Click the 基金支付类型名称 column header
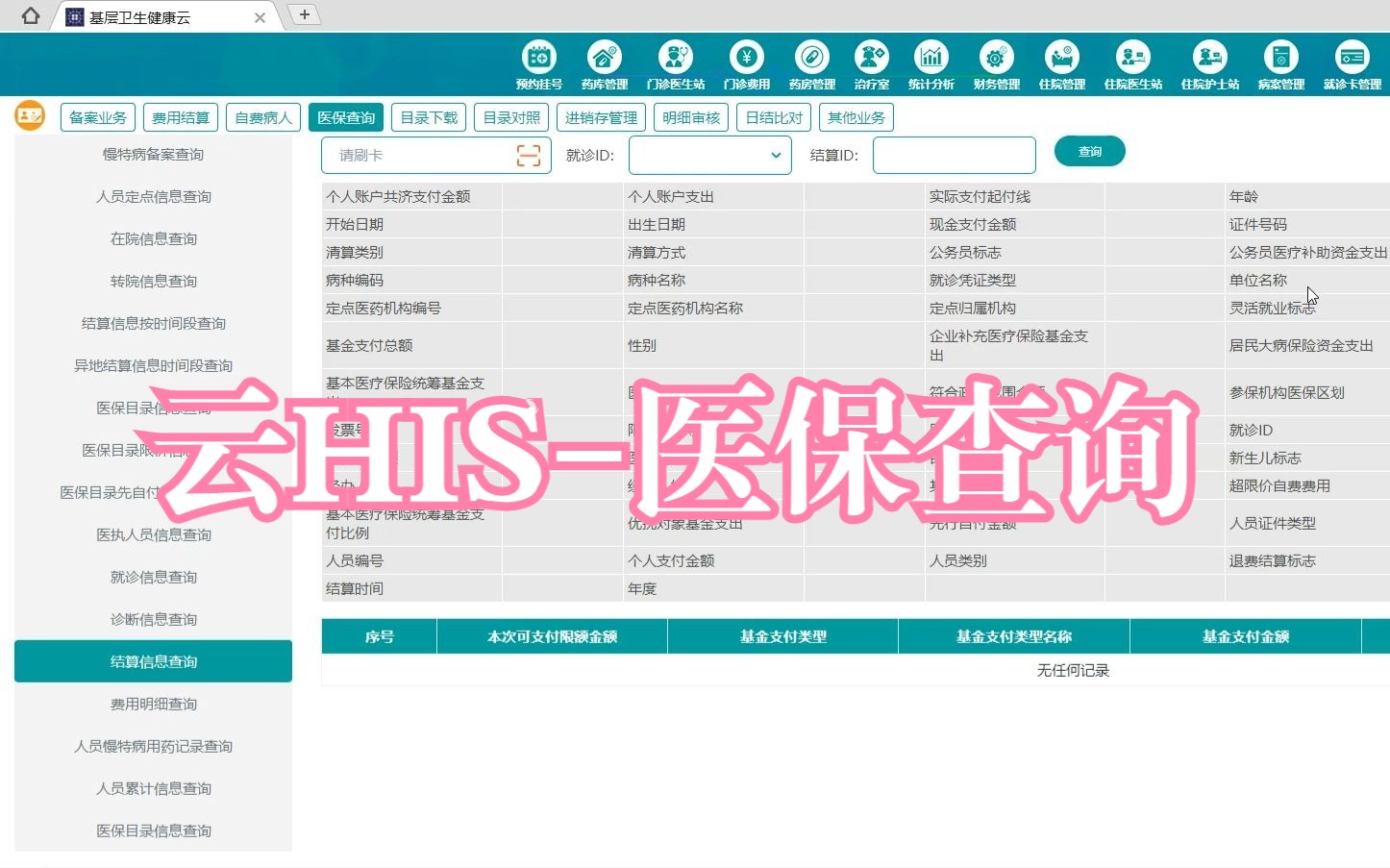 [x=1013, y=636]
